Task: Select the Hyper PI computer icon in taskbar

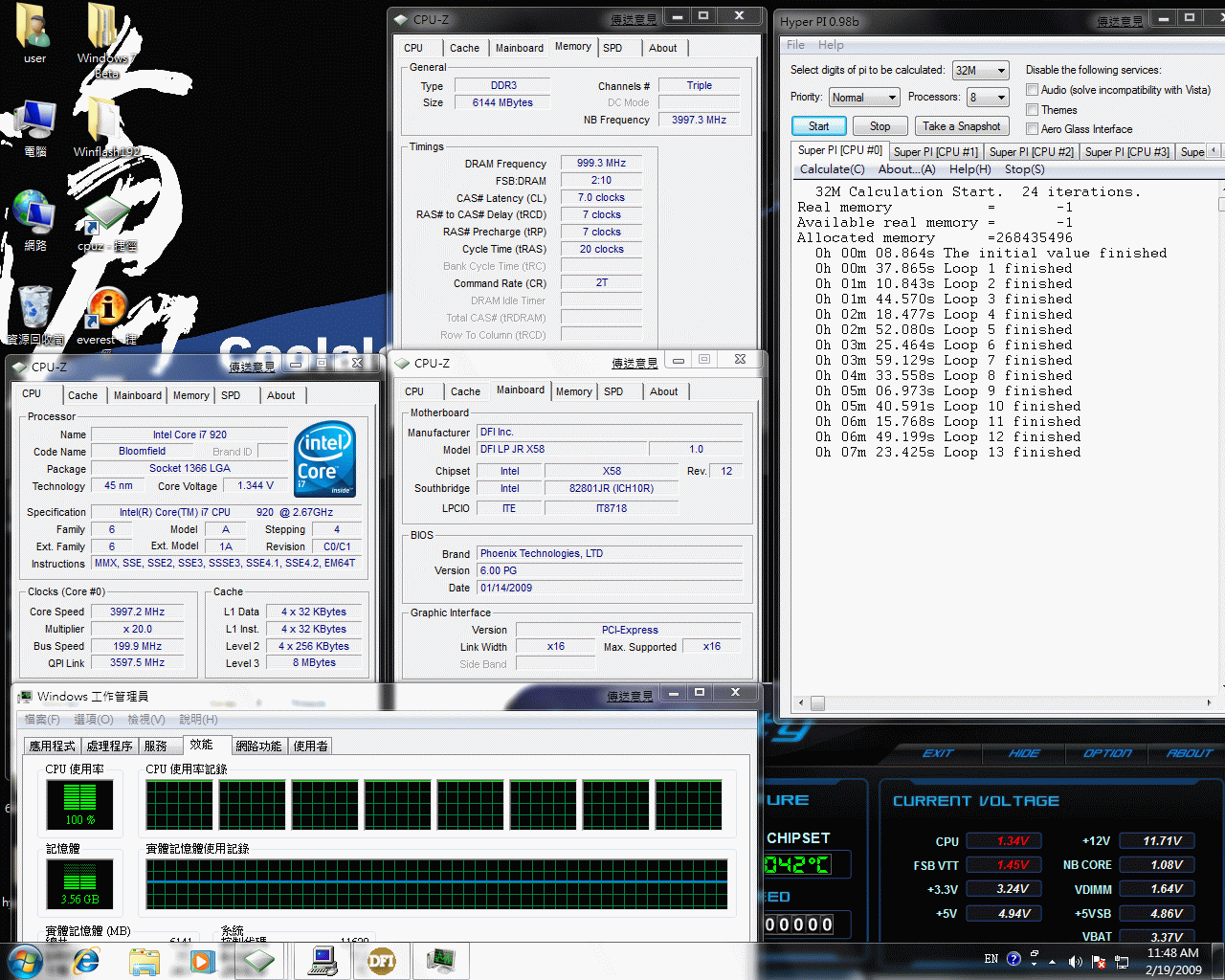Action: tap(323, 961)
